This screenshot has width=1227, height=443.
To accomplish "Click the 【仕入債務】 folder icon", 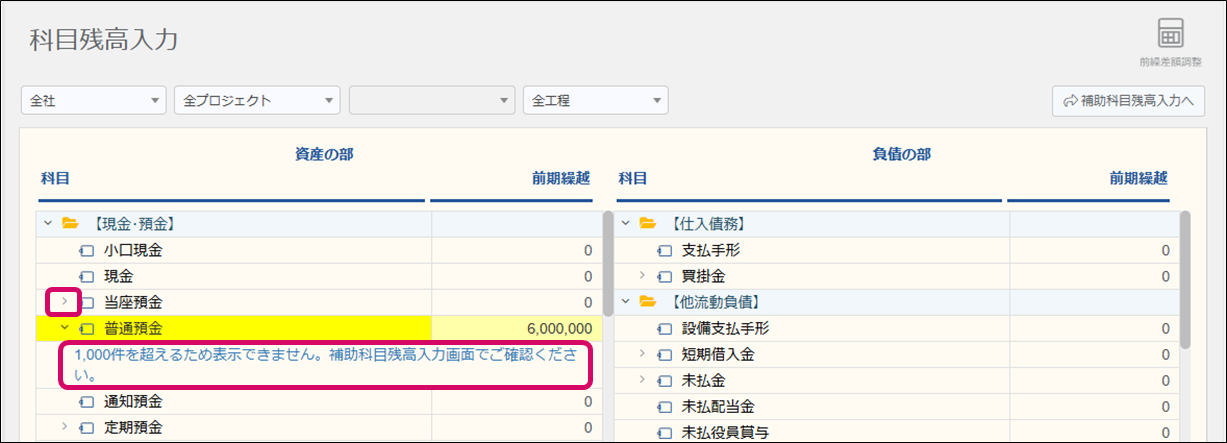I will [648, 223].
